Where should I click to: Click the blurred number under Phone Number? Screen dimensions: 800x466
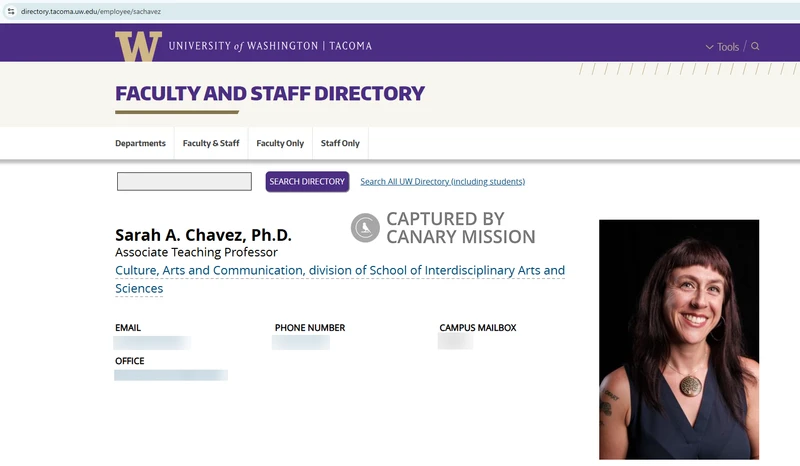[300, 343]
